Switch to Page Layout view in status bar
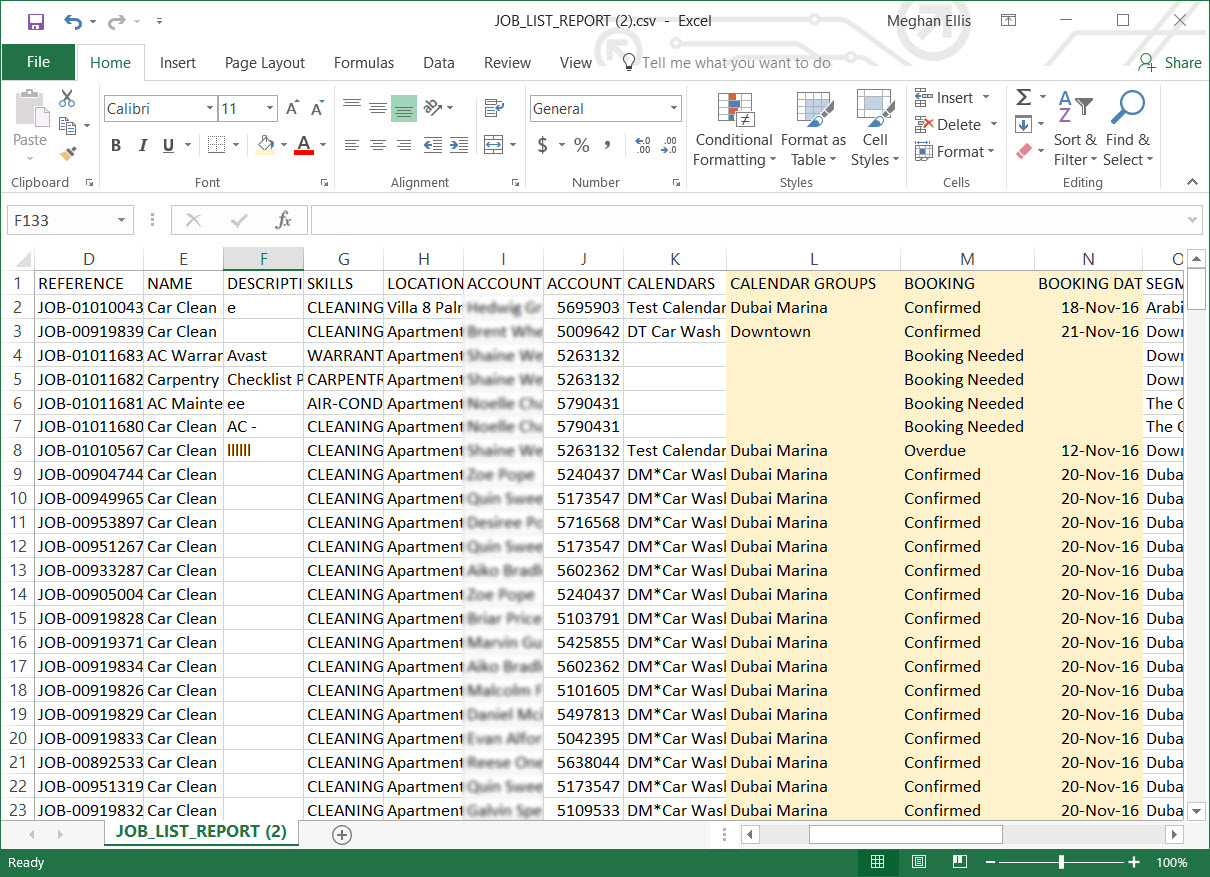 918,862
